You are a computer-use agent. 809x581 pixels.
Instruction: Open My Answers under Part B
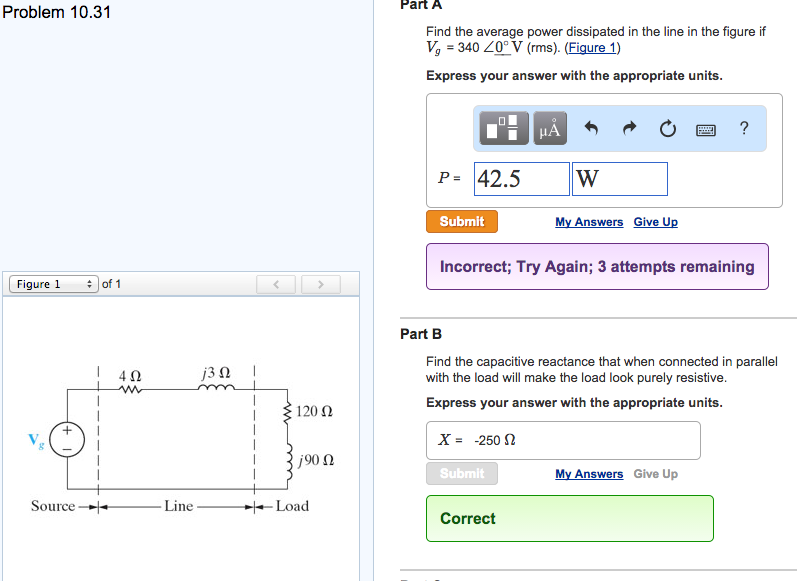tap(588, 473)
